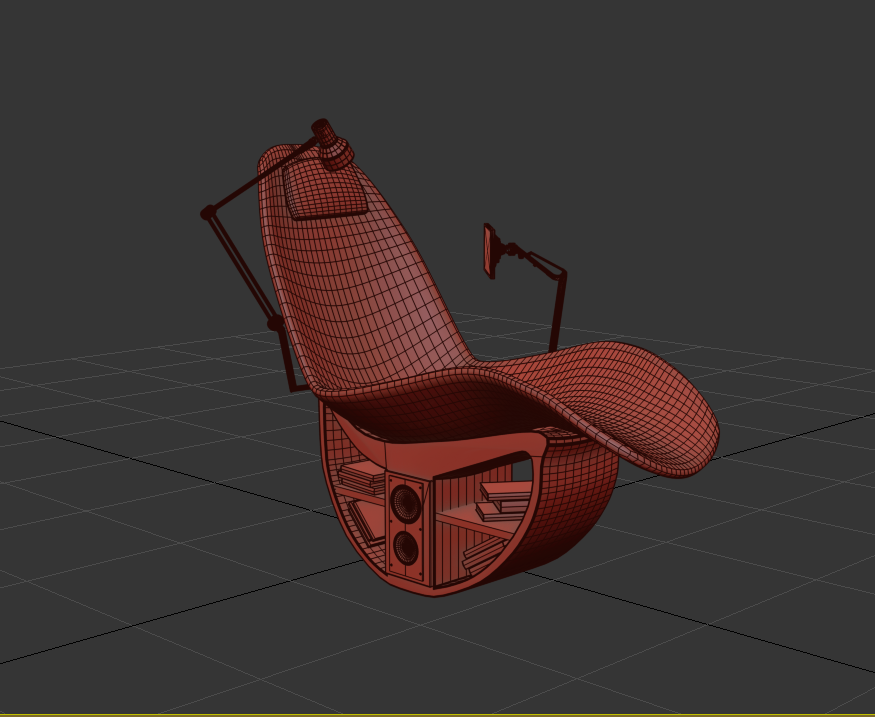This screenshot has height=717, width=875.
Task: Select the lower speaker cone
Action: (405, 546)
